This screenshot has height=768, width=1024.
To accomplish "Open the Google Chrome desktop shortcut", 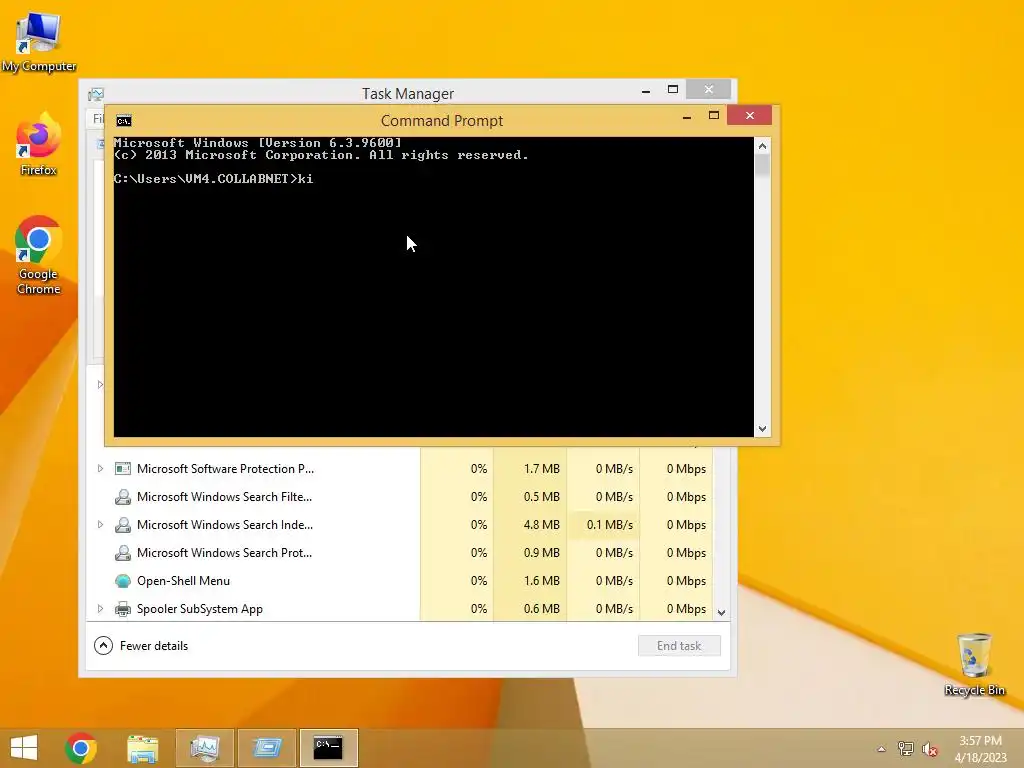I will 39,255.
